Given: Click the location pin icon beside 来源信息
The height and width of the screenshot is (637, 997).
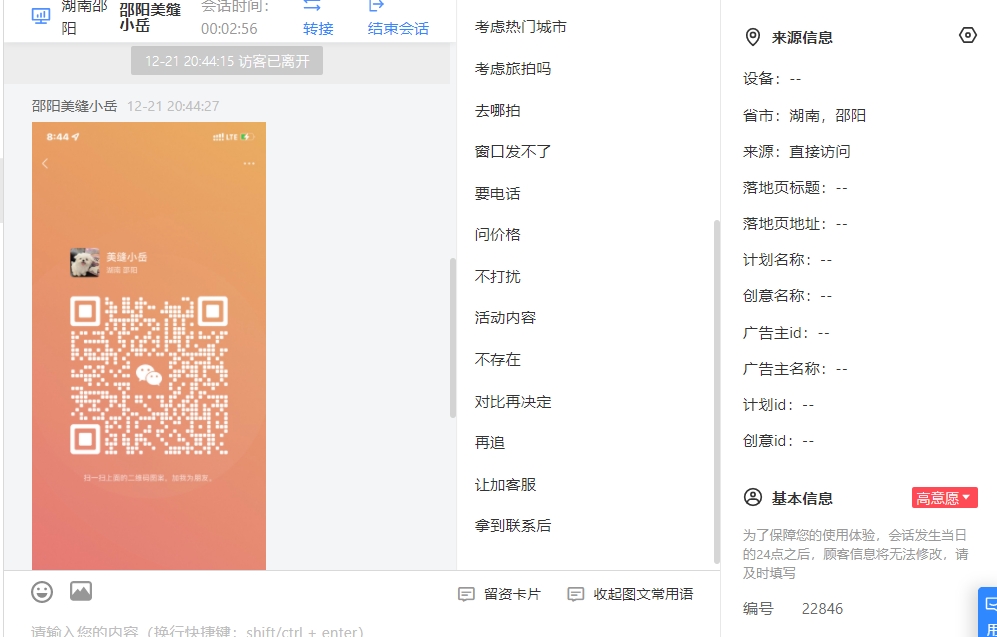Looking at the screenshot, I should (753, 37).
